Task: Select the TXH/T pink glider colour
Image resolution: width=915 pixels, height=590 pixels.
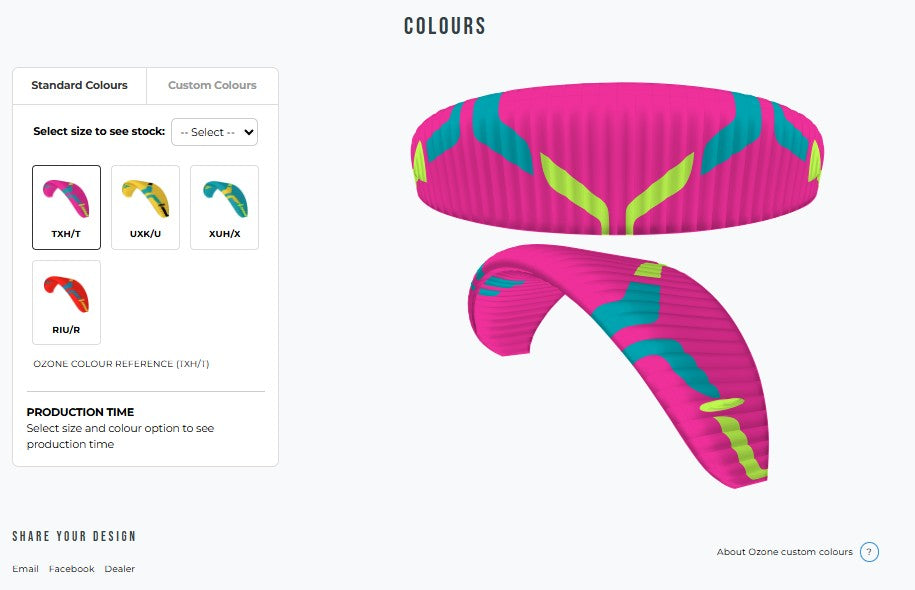Action: pos(67,207)
